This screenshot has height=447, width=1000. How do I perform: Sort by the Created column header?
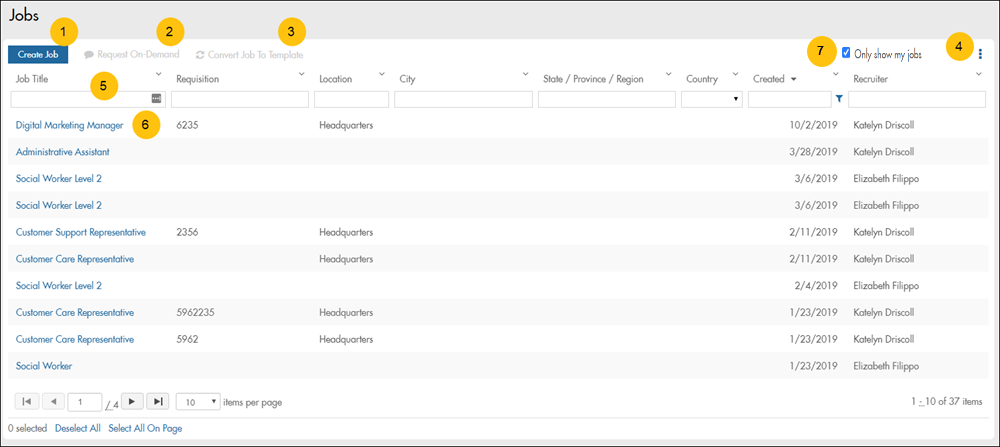pyautogui.click(x=769, y=78)
